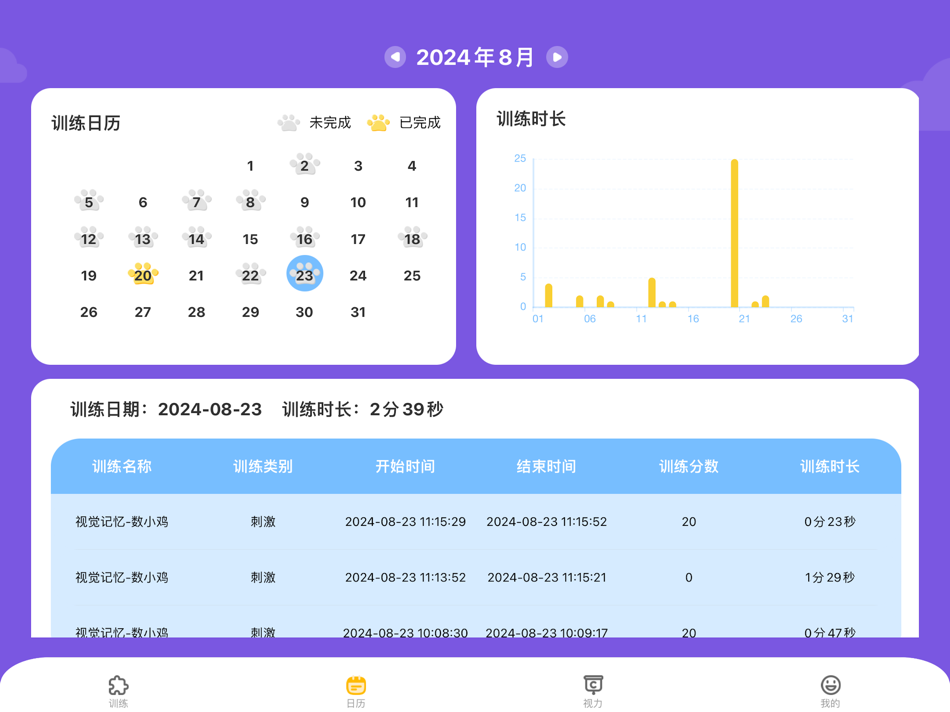Click the 2024年8月 month title

(475, 57)
